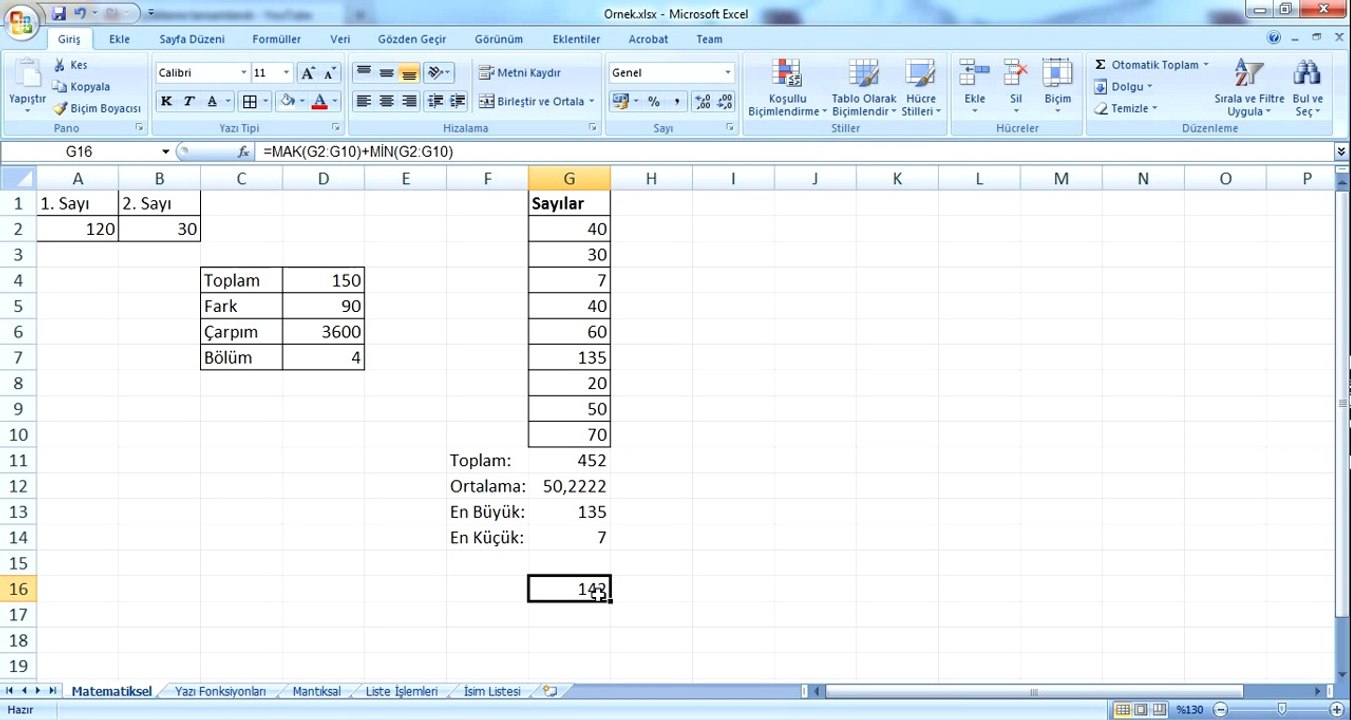
Task: Increase the cell indent
Action: click(x=458, y=101)
